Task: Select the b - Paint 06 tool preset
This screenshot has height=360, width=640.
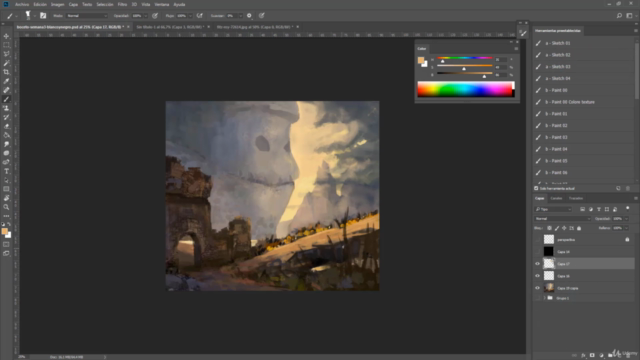Action: click(x=584, y=173)
